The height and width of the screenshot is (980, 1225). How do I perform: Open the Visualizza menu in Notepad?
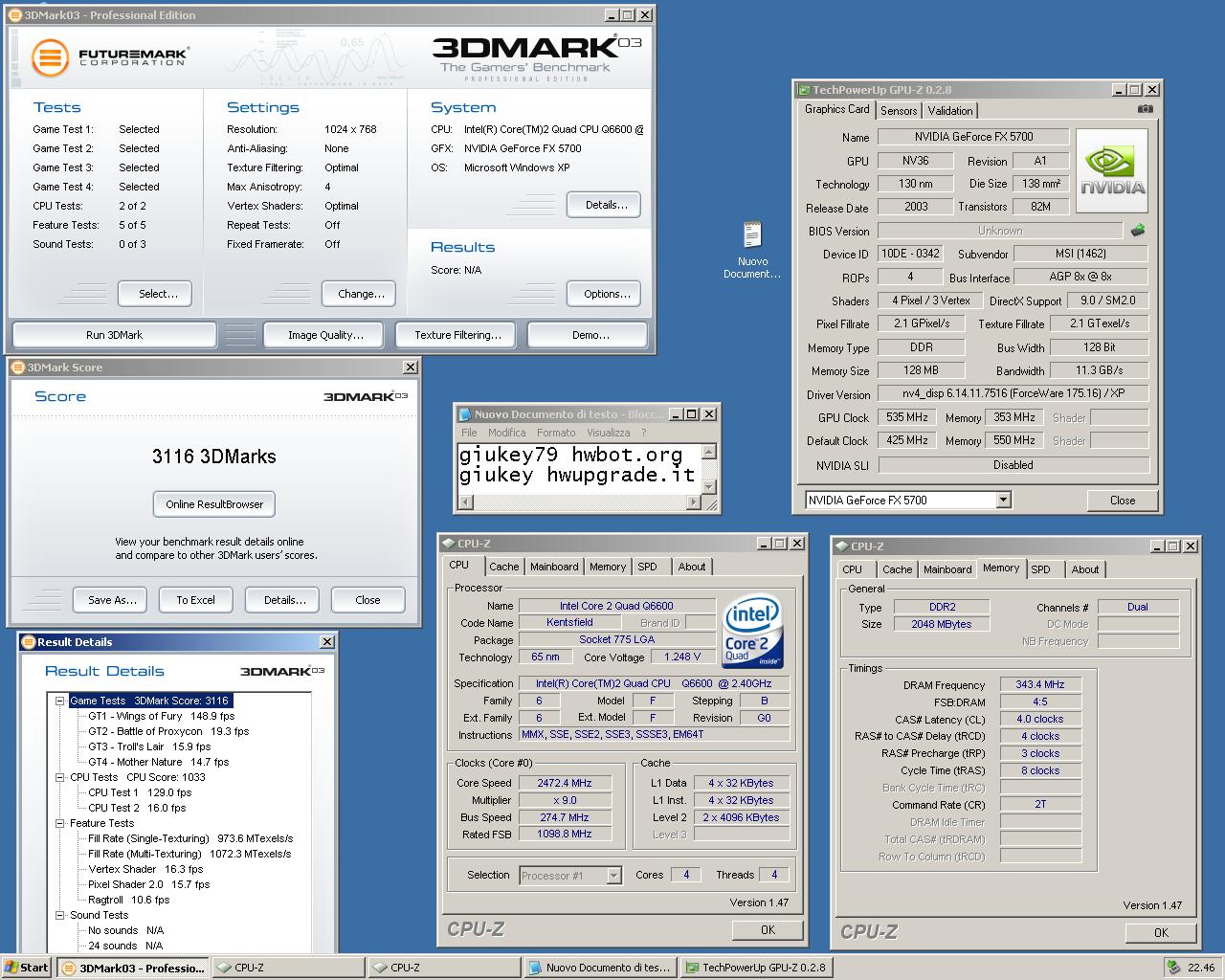tap(608, 433)
